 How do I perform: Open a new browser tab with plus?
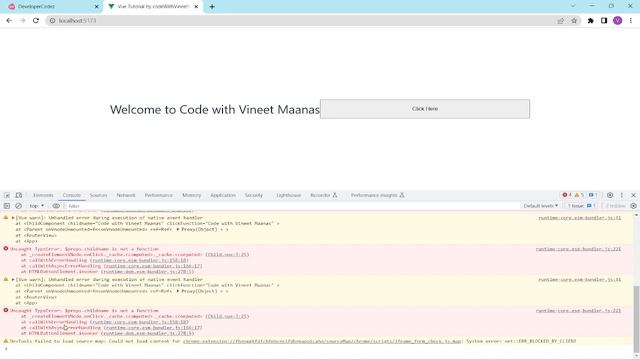[212, 7]
